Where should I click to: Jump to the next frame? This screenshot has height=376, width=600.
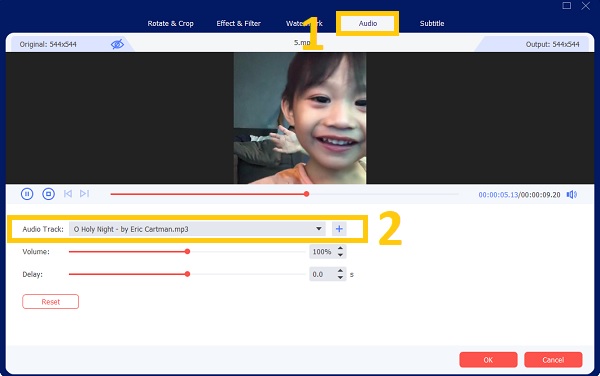pos(85,194)
